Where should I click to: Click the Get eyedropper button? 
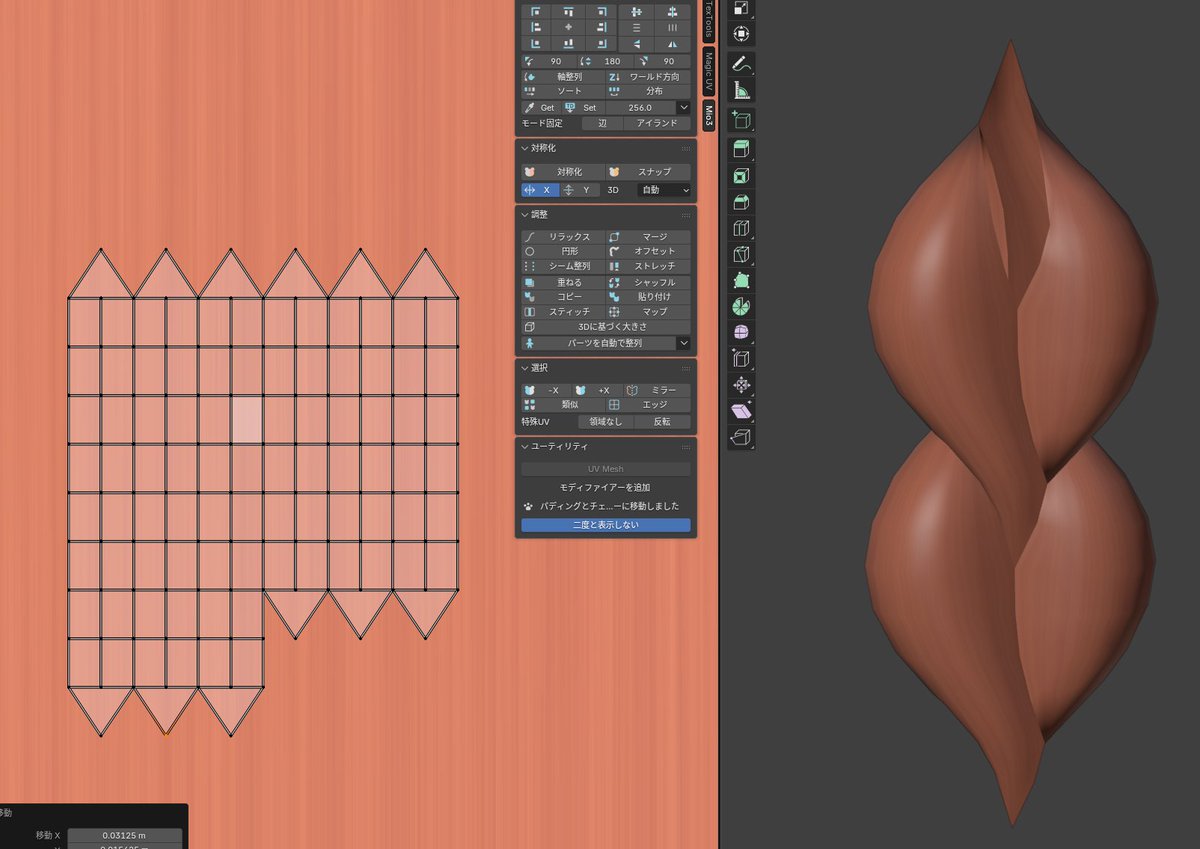click(540, 107)
